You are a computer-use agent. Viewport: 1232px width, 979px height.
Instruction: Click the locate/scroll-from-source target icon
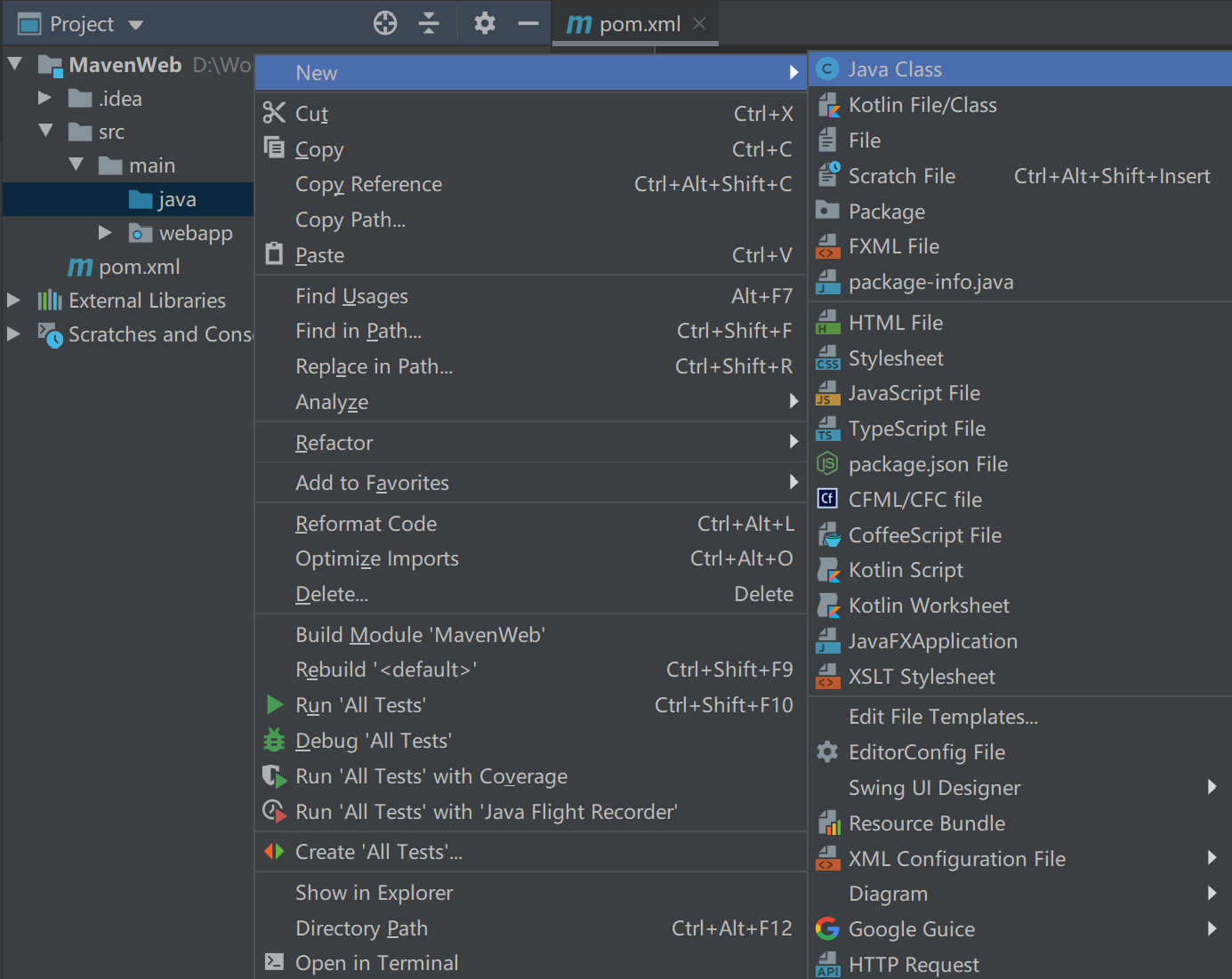coord(385,23)
